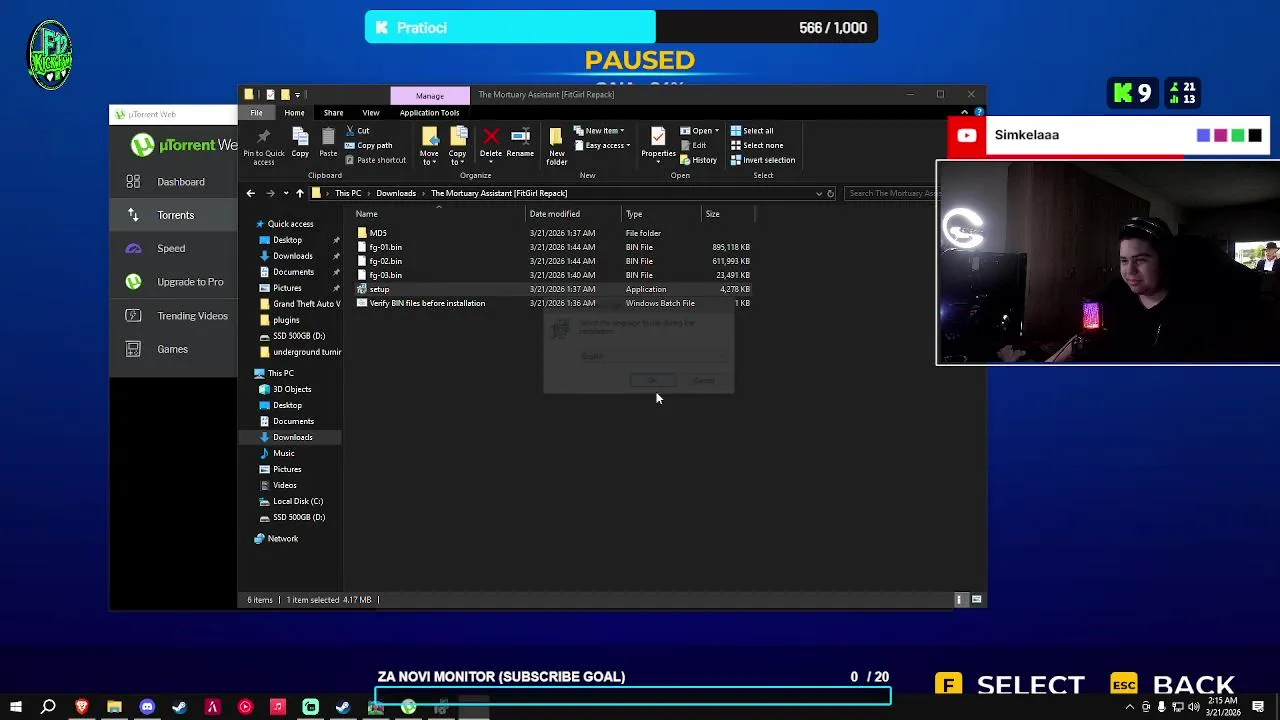The height and width of the screenshot is (720, 1280).
Task: Open Discord from the taskbar
Action: 147,707
